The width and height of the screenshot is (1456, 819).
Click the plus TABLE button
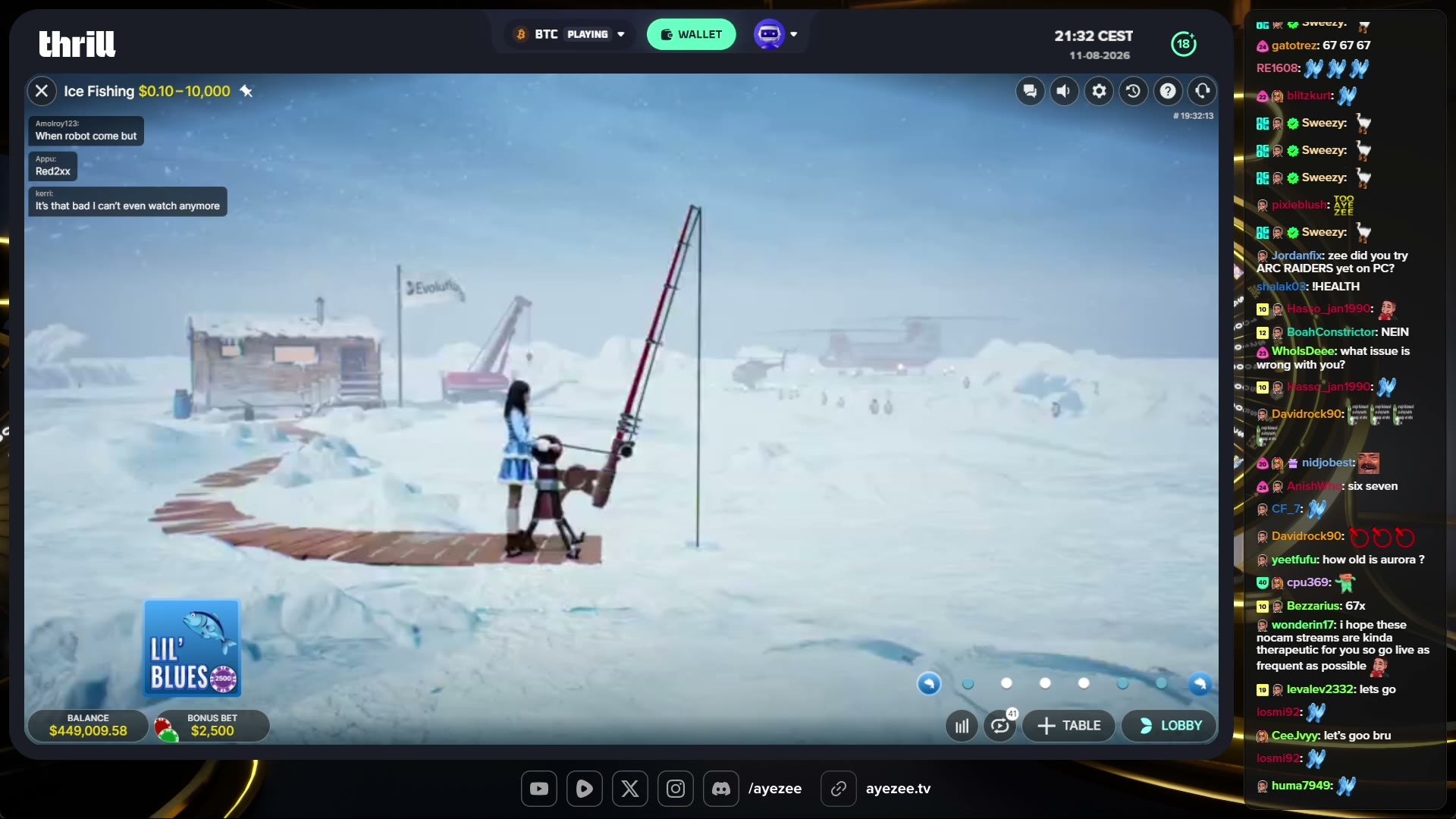(1069, 726)
